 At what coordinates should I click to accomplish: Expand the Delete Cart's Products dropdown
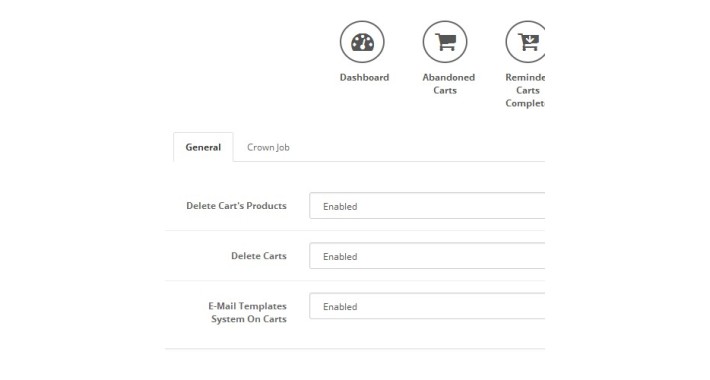tap(427, 206)
